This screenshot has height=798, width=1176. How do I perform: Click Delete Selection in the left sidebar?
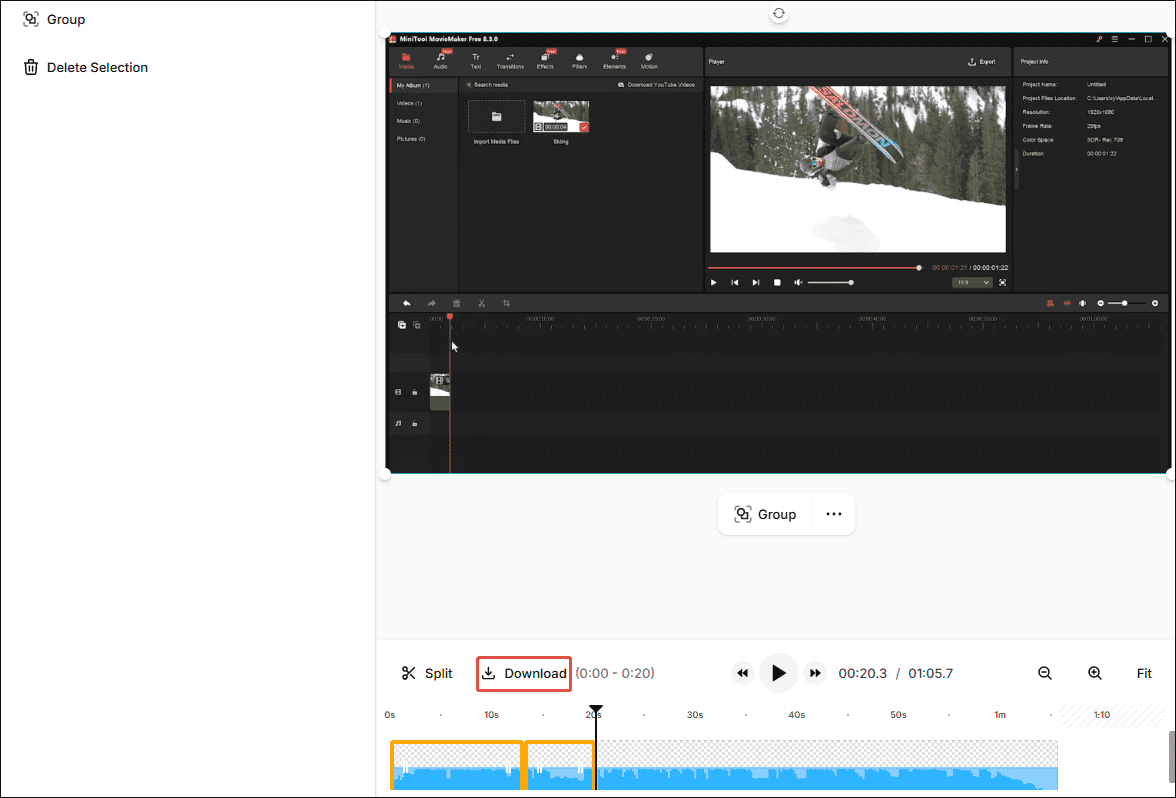pyautogui.click(x=85, y=68)
